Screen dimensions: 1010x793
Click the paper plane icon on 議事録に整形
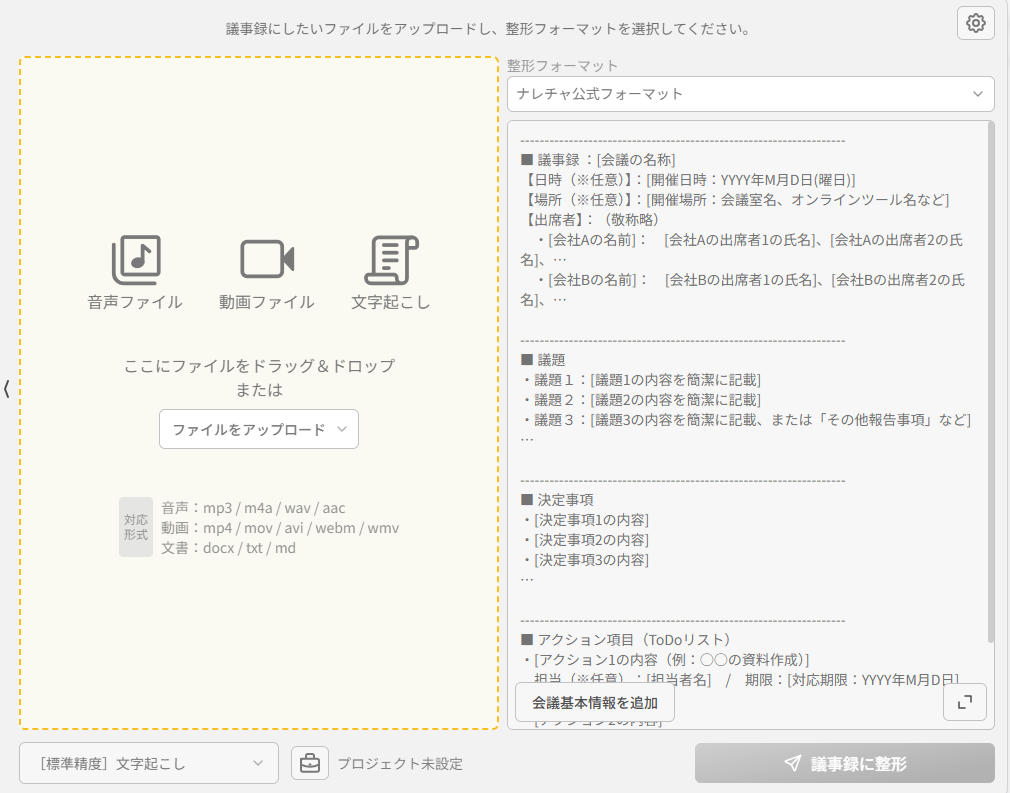(x=792, y=763)
